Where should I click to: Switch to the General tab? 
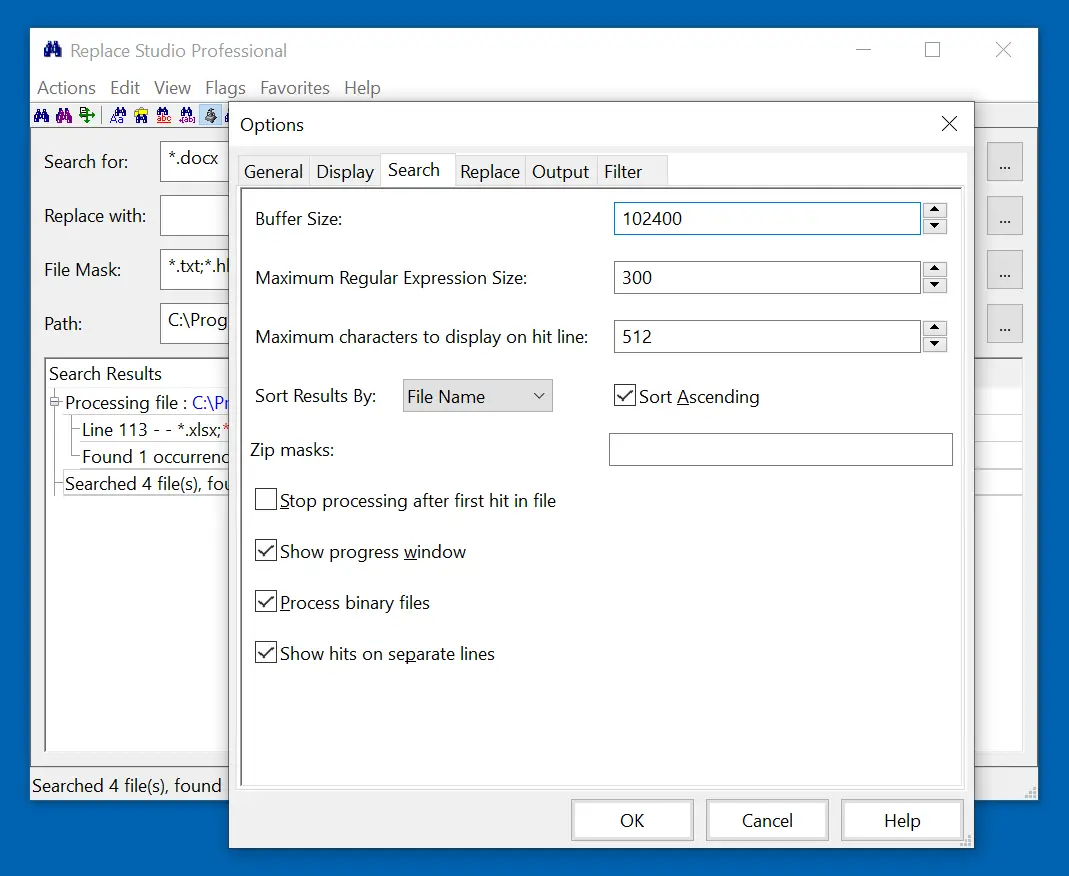click(273, 172)
